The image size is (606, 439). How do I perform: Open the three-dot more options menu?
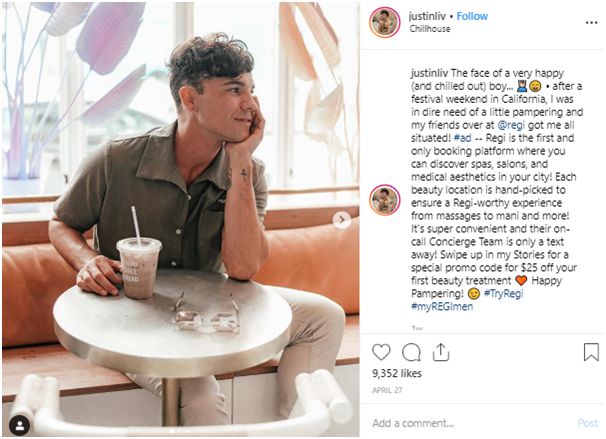pyautogui.click(x=591, y=23)
